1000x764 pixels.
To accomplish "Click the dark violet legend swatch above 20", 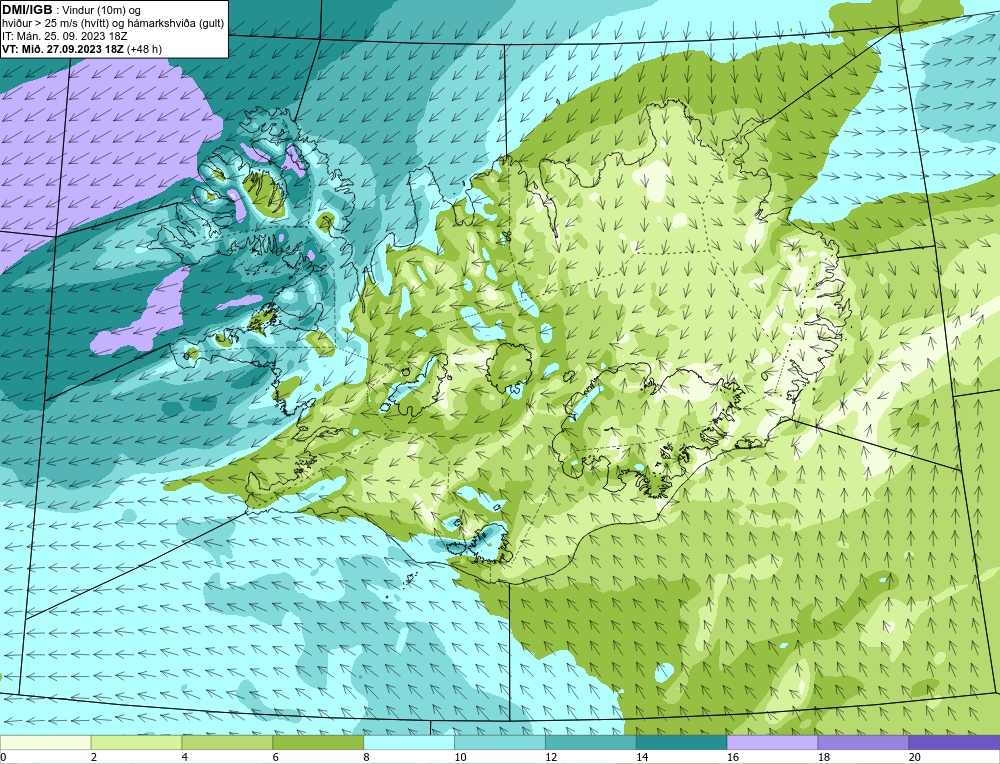I will tap(954, 742).
